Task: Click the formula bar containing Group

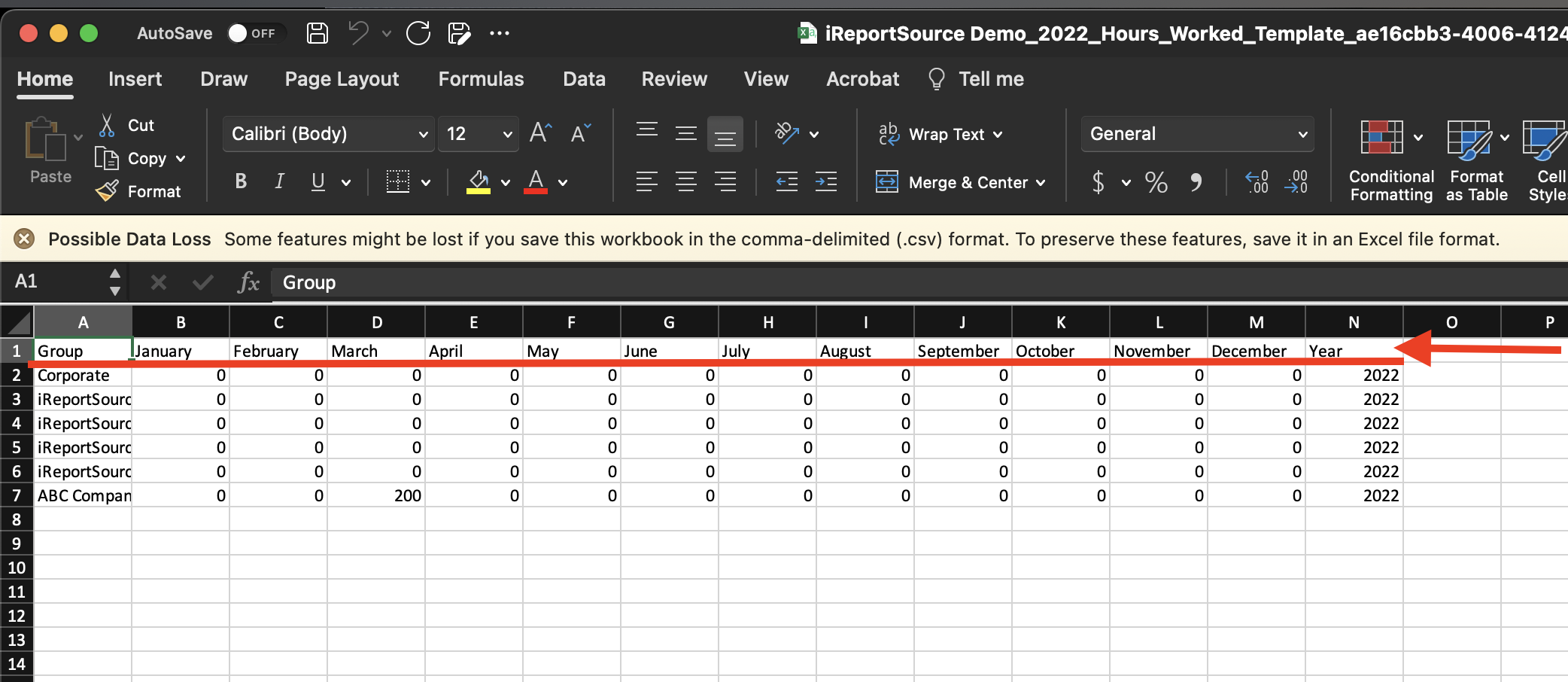Action: pyautogui.click(x=919, y=282)
